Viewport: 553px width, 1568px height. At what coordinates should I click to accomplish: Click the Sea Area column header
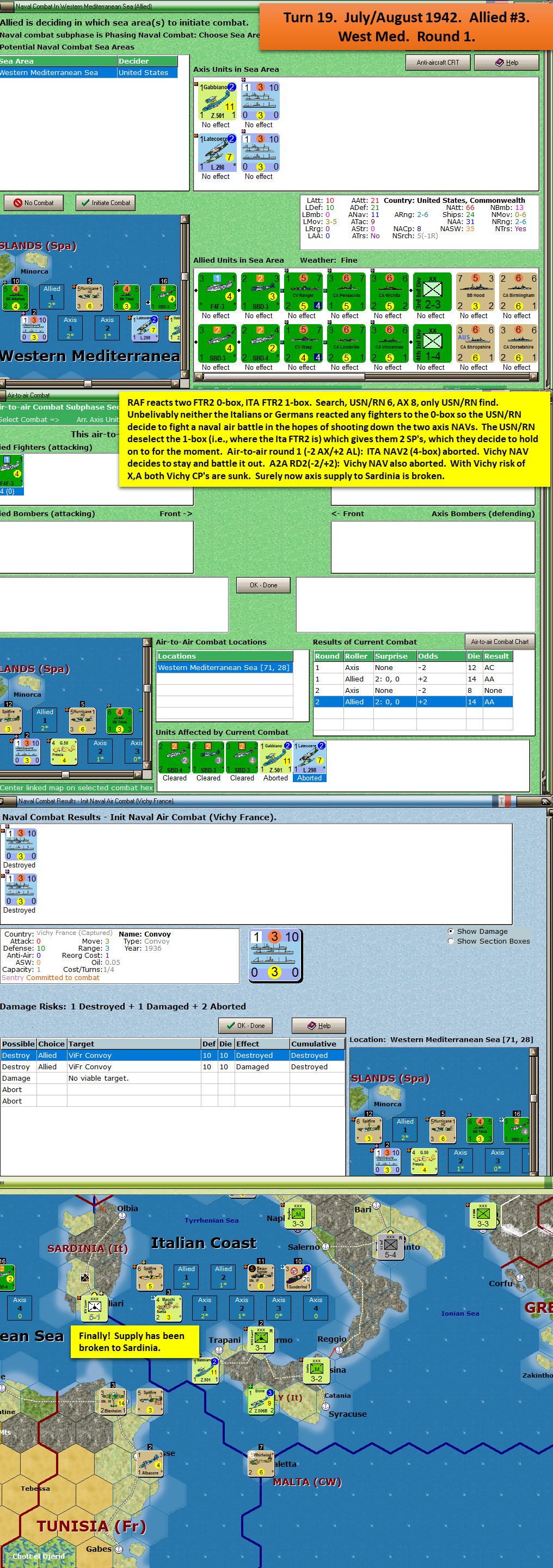click(x=58, y=61)
